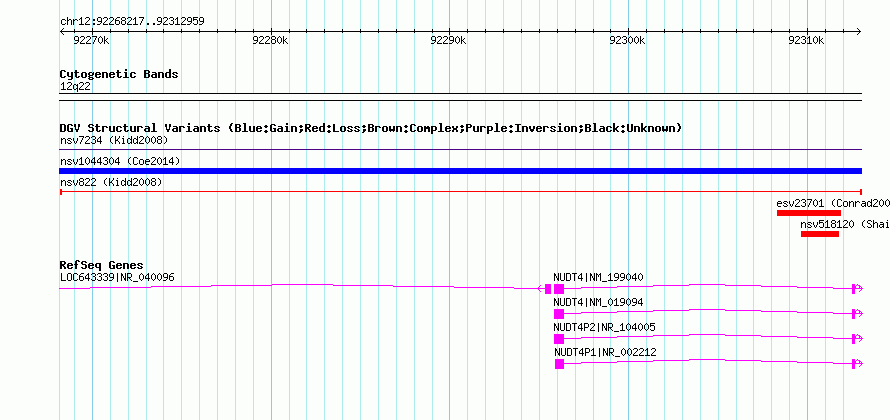Image resolution: width=890 pixels, height=420 pixels.
Task: Click the NUDT4P1|NR_002212 gene label
Action: [605, 352]
